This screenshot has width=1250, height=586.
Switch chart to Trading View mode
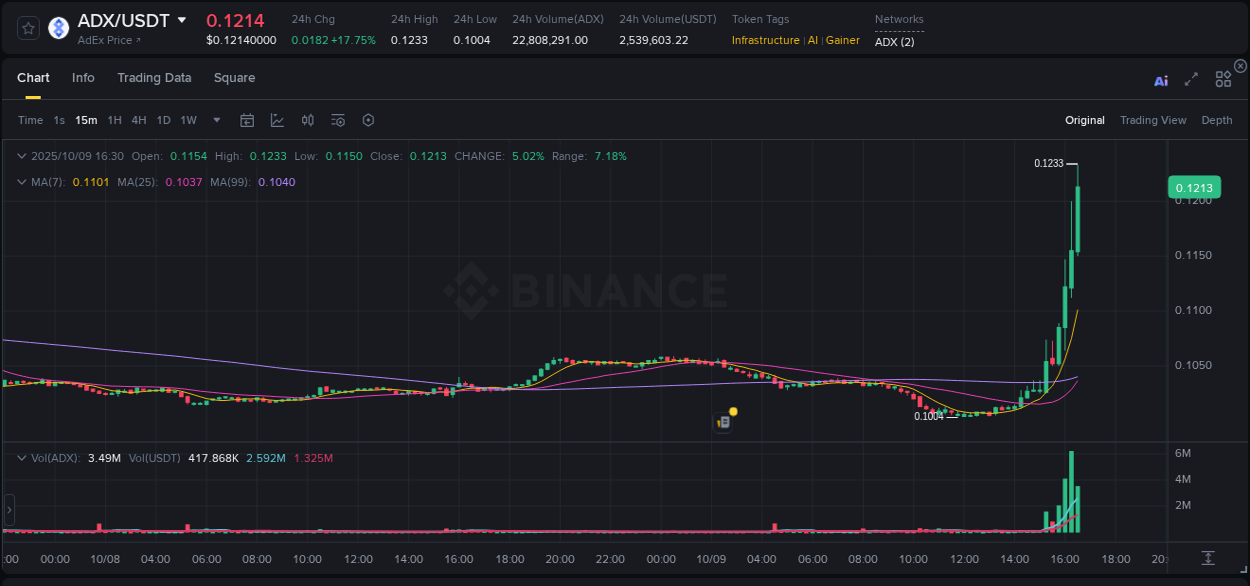(x=1153, y=119)
